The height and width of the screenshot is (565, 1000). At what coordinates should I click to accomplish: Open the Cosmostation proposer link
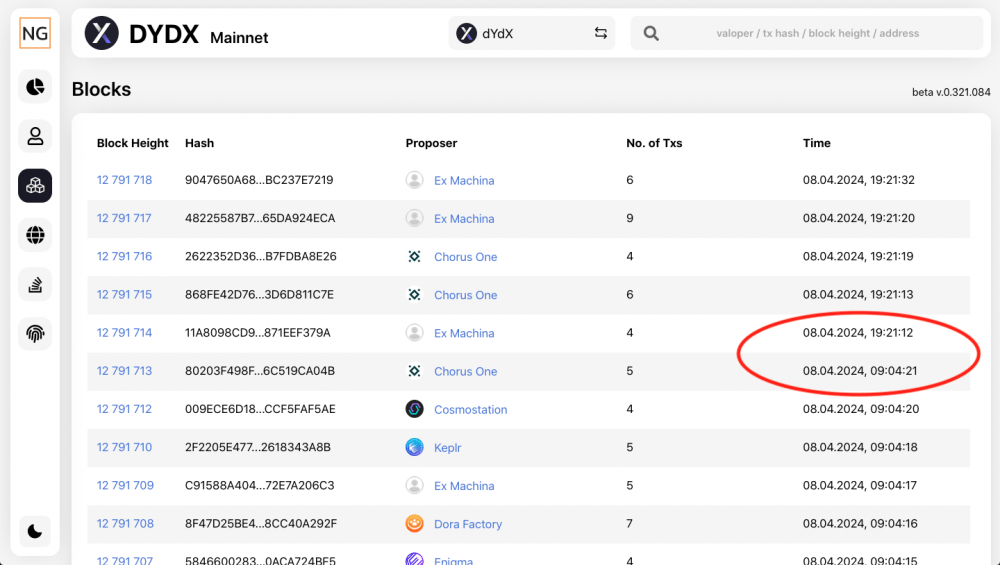coord(471,410)
